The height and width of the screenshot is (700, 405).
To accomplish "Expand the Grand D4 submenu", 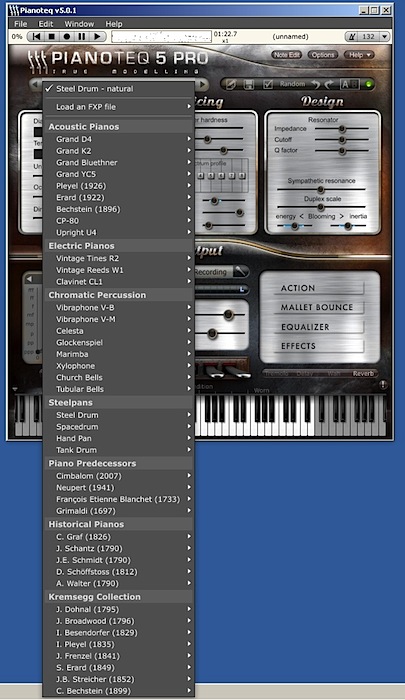I will tap(118, 139).
